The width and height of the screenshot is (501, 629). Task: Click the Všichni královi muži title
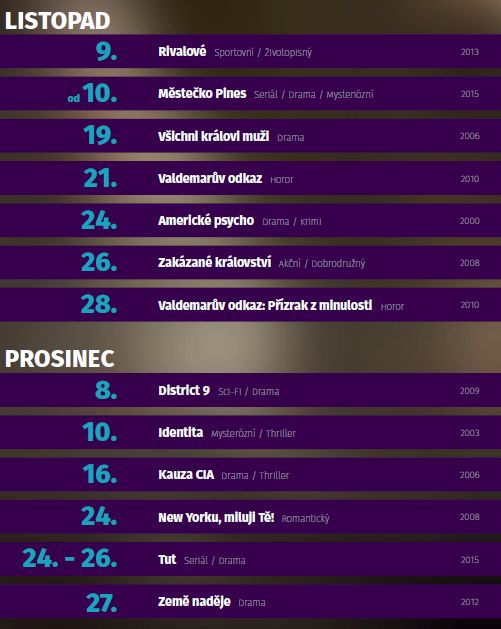coord(213,136)
